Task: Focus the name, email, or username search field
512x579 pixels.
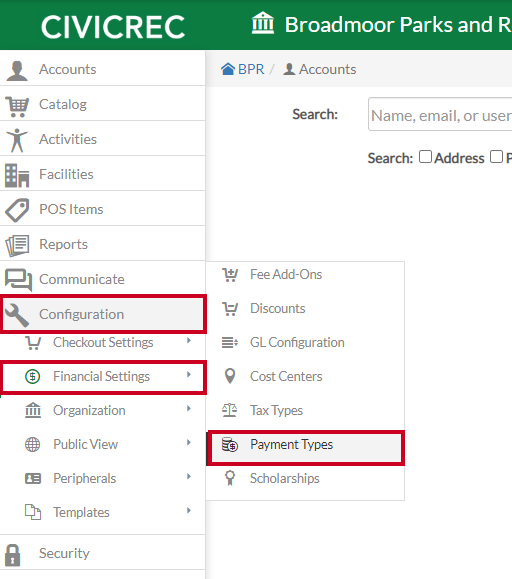Action: click(x=440, y=114)
